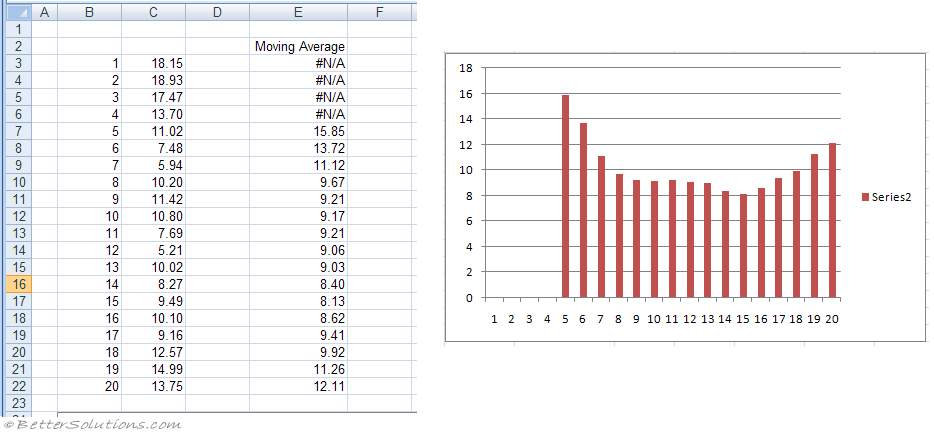Viewport: 934px width, 432px height.
Task: Click cell containing 7.69
Action: coord(154,233)
